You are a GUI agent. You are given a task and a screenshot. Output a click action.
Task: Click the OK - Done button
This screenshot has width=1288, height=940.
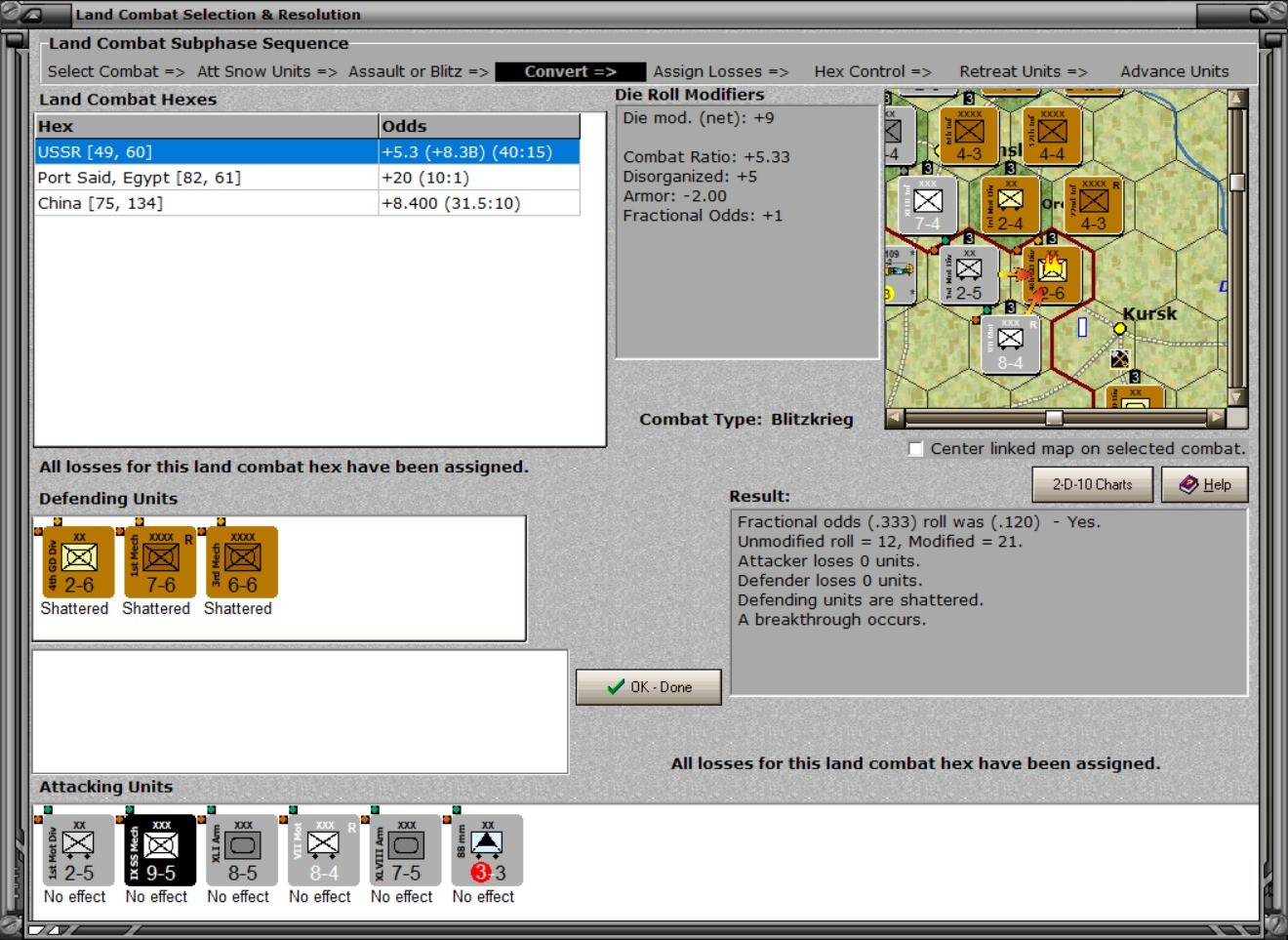pyautogui.click(x=649, y=687)
